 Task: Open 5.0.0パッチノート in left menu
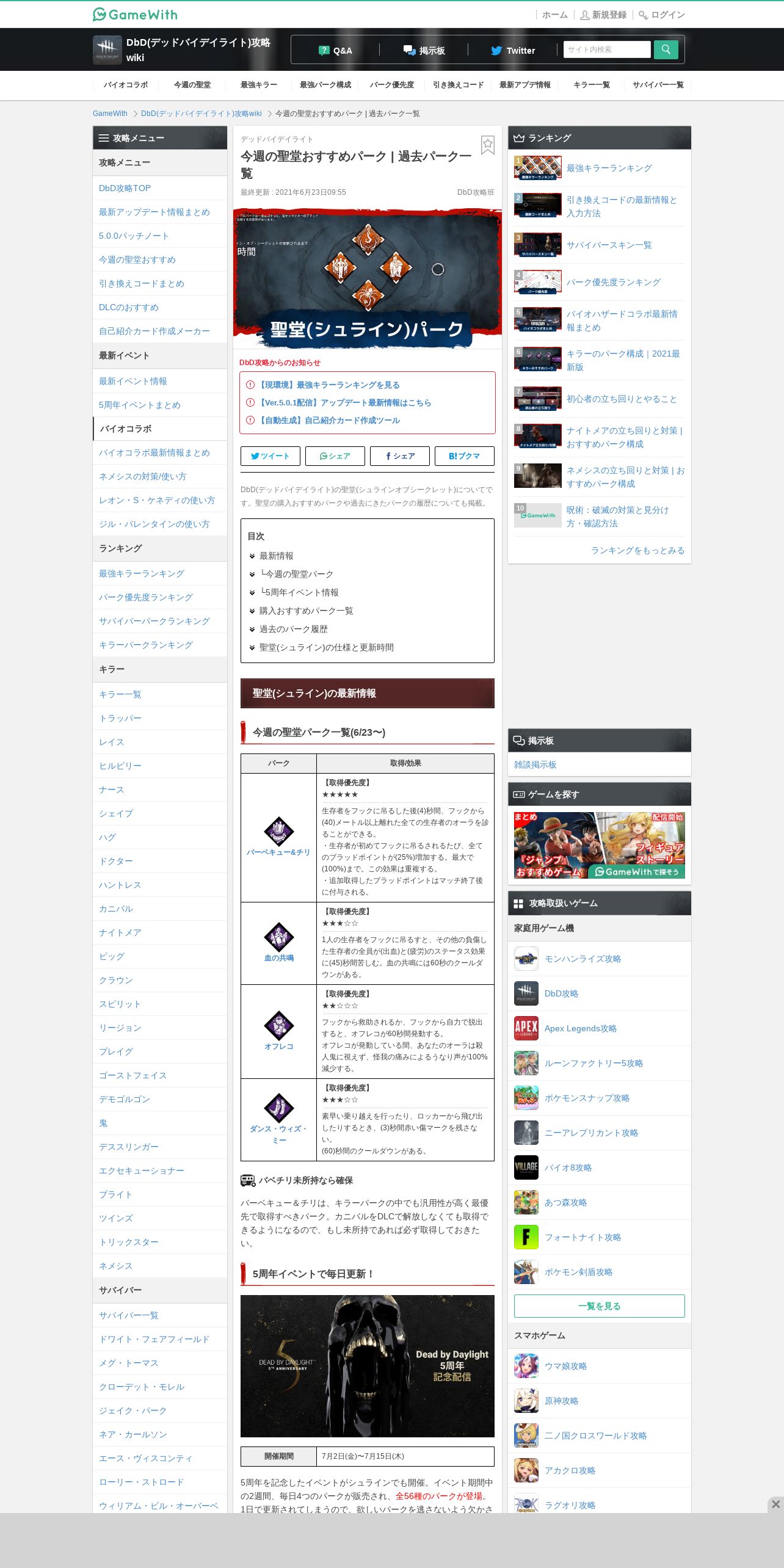[134, 236]
